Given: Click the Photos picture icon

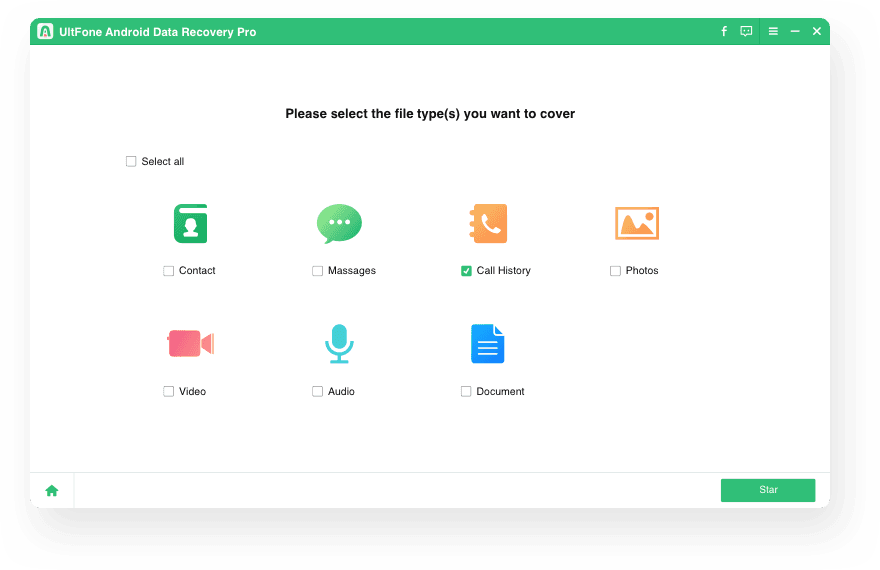Looking at the screenshot, I should click(x=637, y=223).
